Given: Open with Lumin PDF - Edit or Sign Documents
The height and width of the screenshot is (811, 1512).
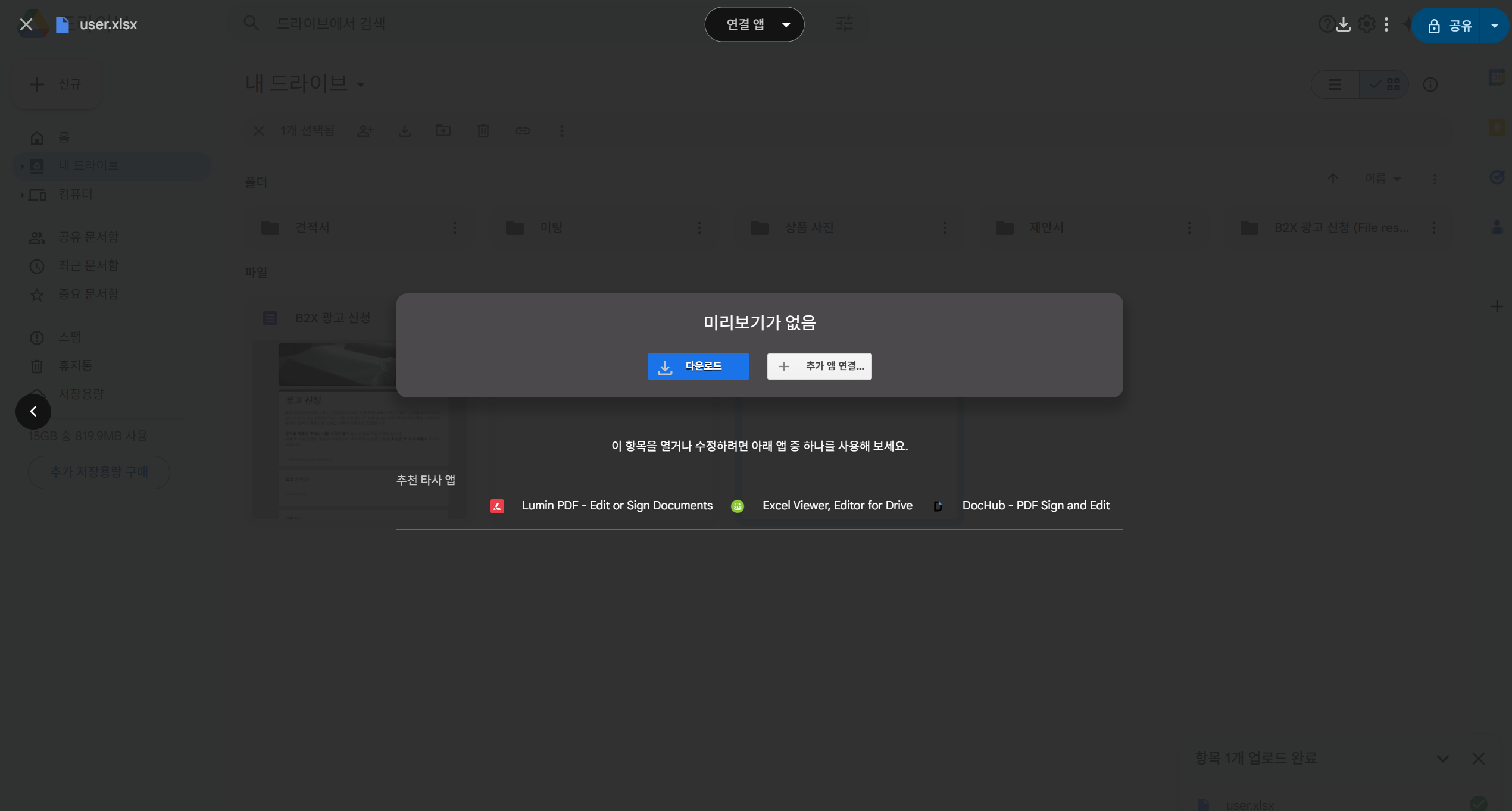Looking at the screenshot, I should (601, 505).
